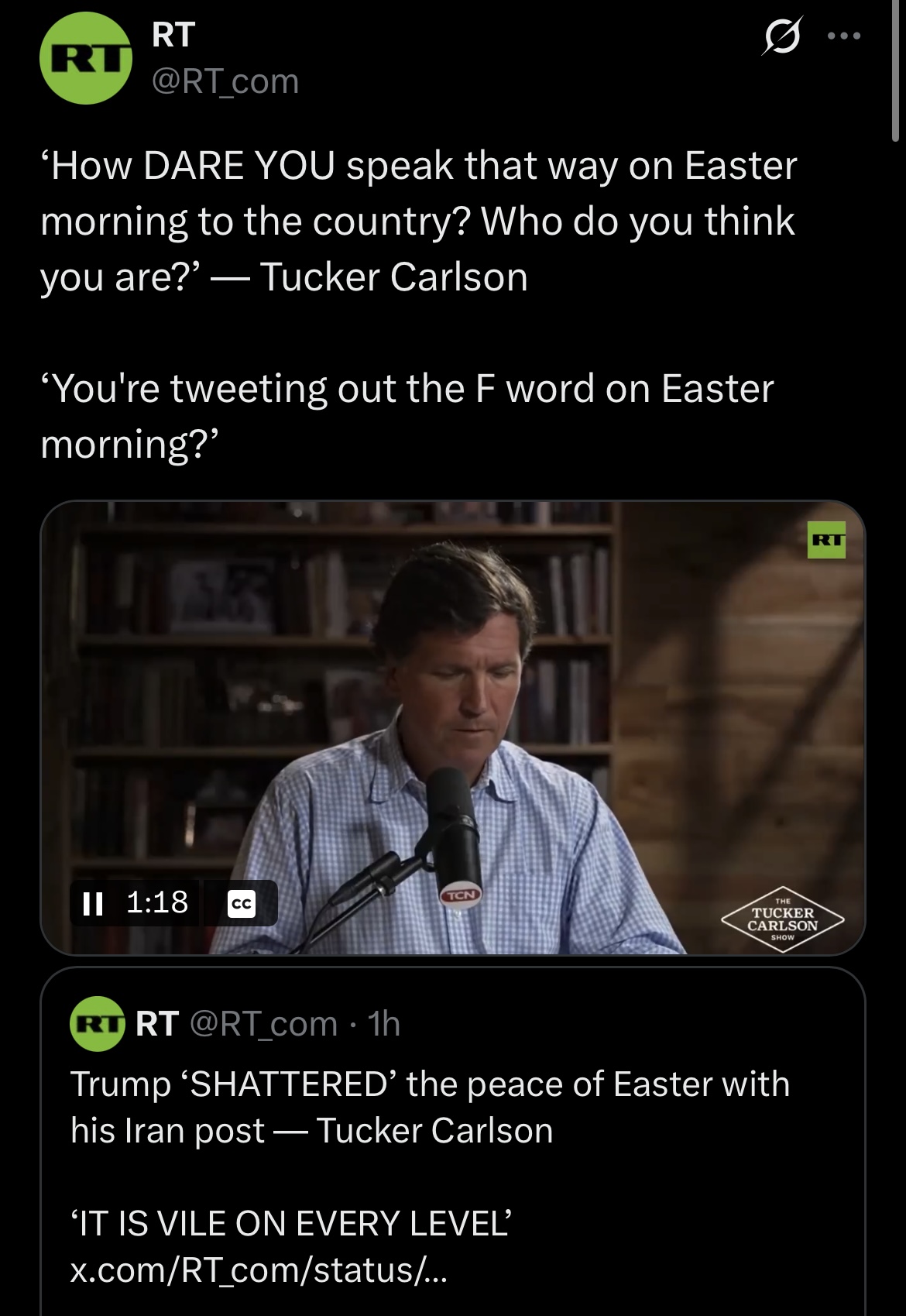Image resolution: width=906 pixels, height=1316 pixels.
Task: Tap the quoted tweet @RT_com handle
Action: pos(264,1024)
